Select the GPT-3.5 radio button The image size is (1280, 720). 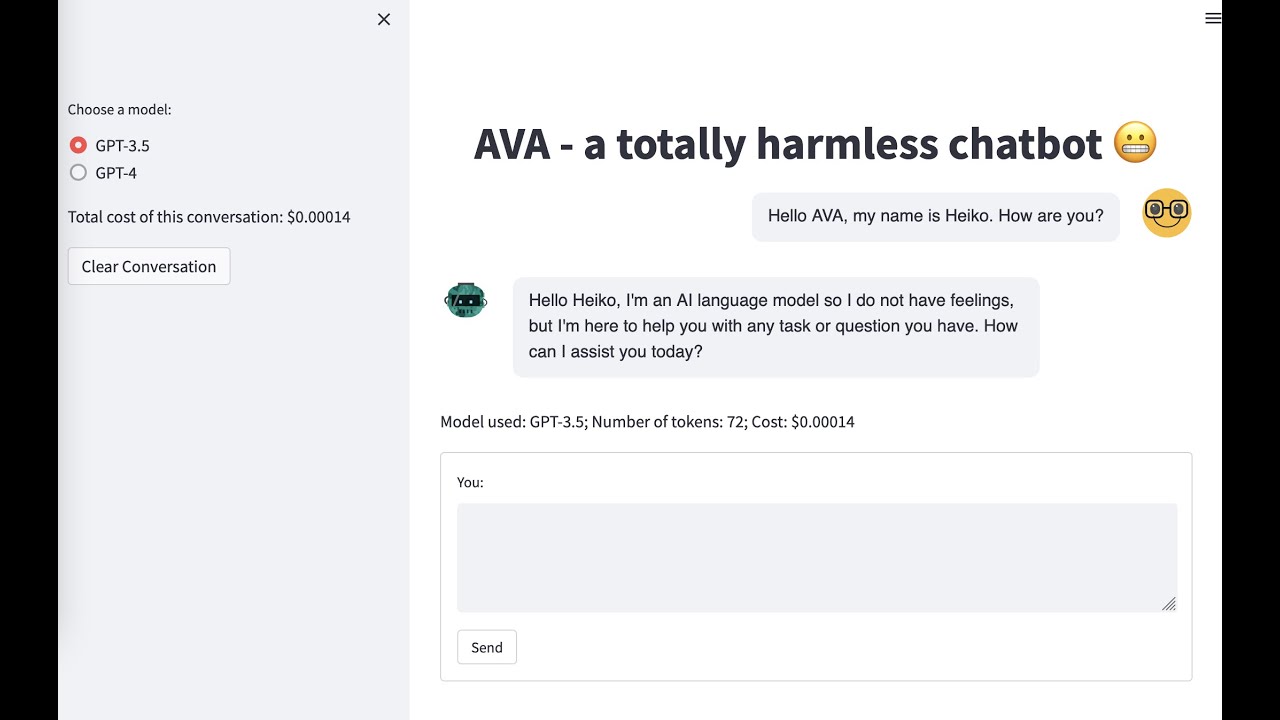click(x=78, y=145)
